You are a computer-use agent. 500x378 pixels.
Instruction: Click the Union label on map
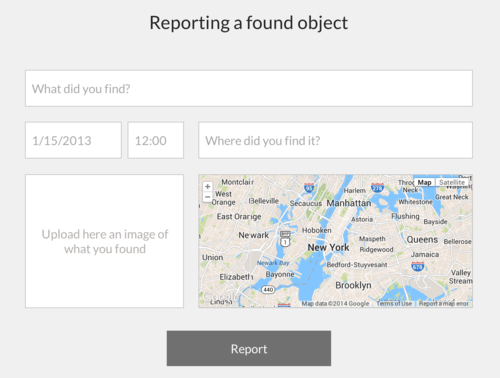click(212, 257)
